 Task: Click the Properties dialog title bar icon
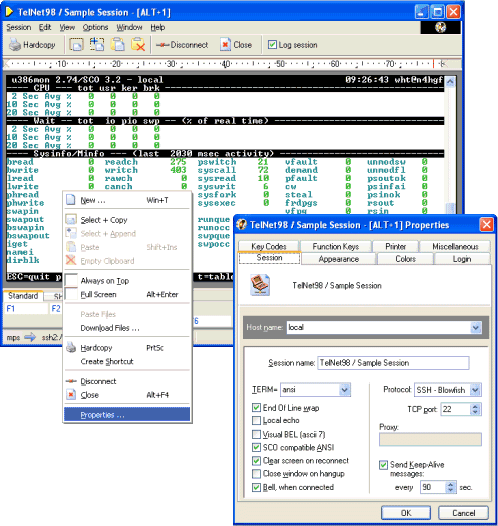241,224
